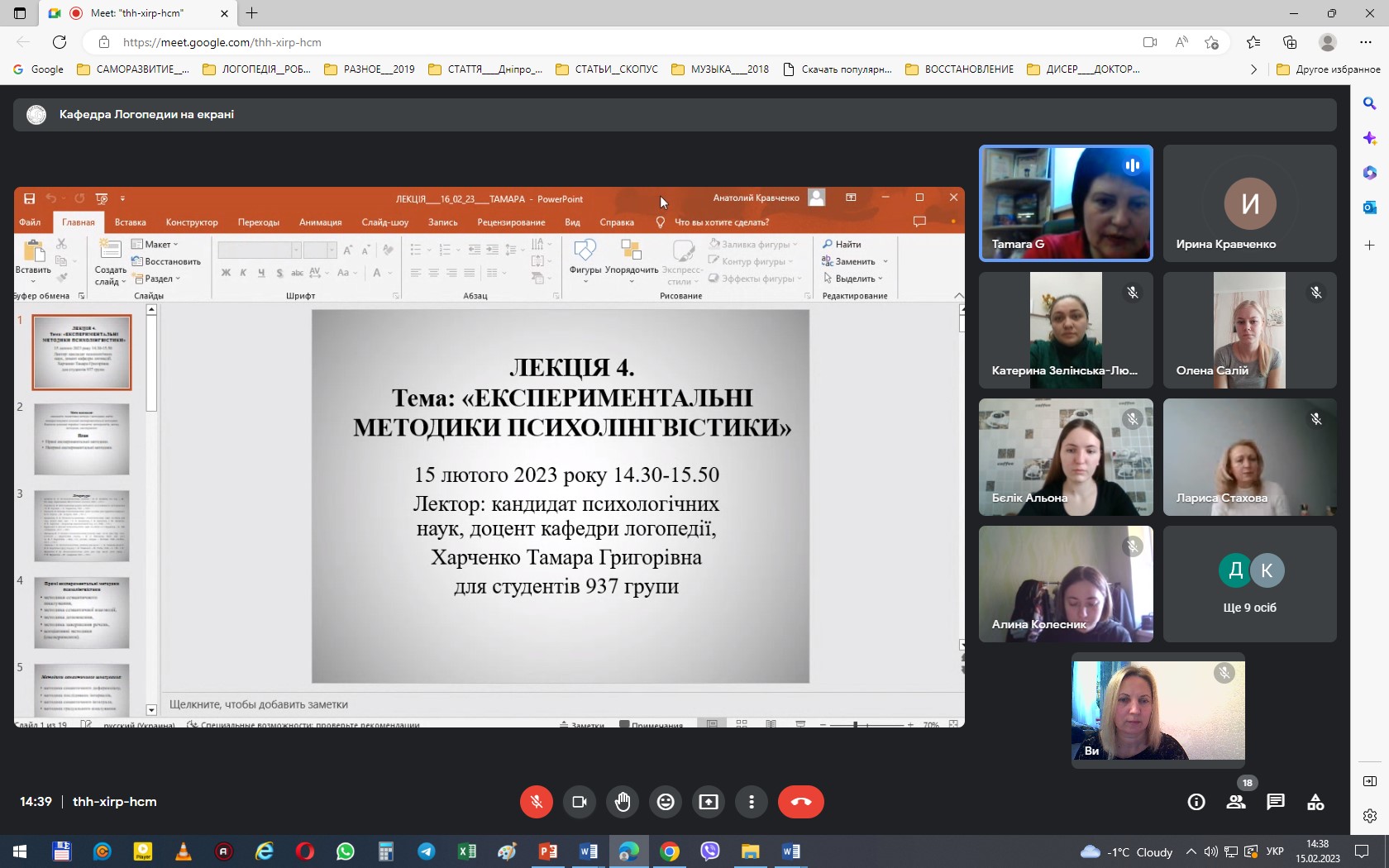Switch to Анимация ribbon tab
The height and width of the screenshot is (868, 1389).
tap(320, 222)
